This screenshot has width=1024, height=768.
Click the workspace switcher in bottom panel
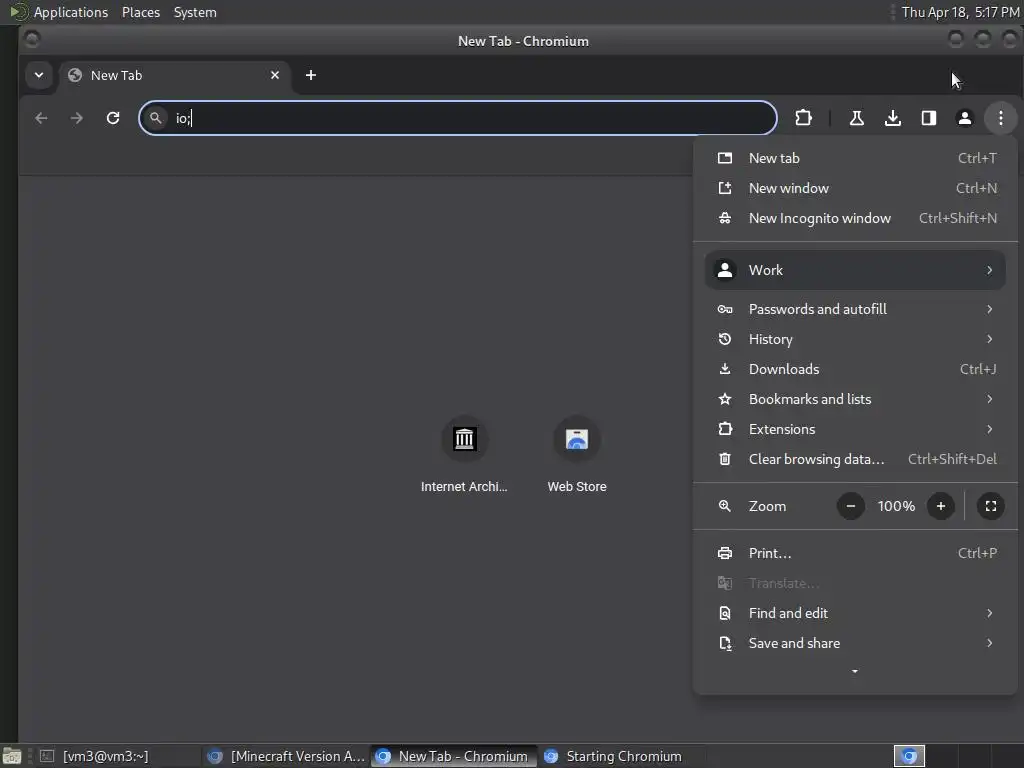(x=909, y=756)
